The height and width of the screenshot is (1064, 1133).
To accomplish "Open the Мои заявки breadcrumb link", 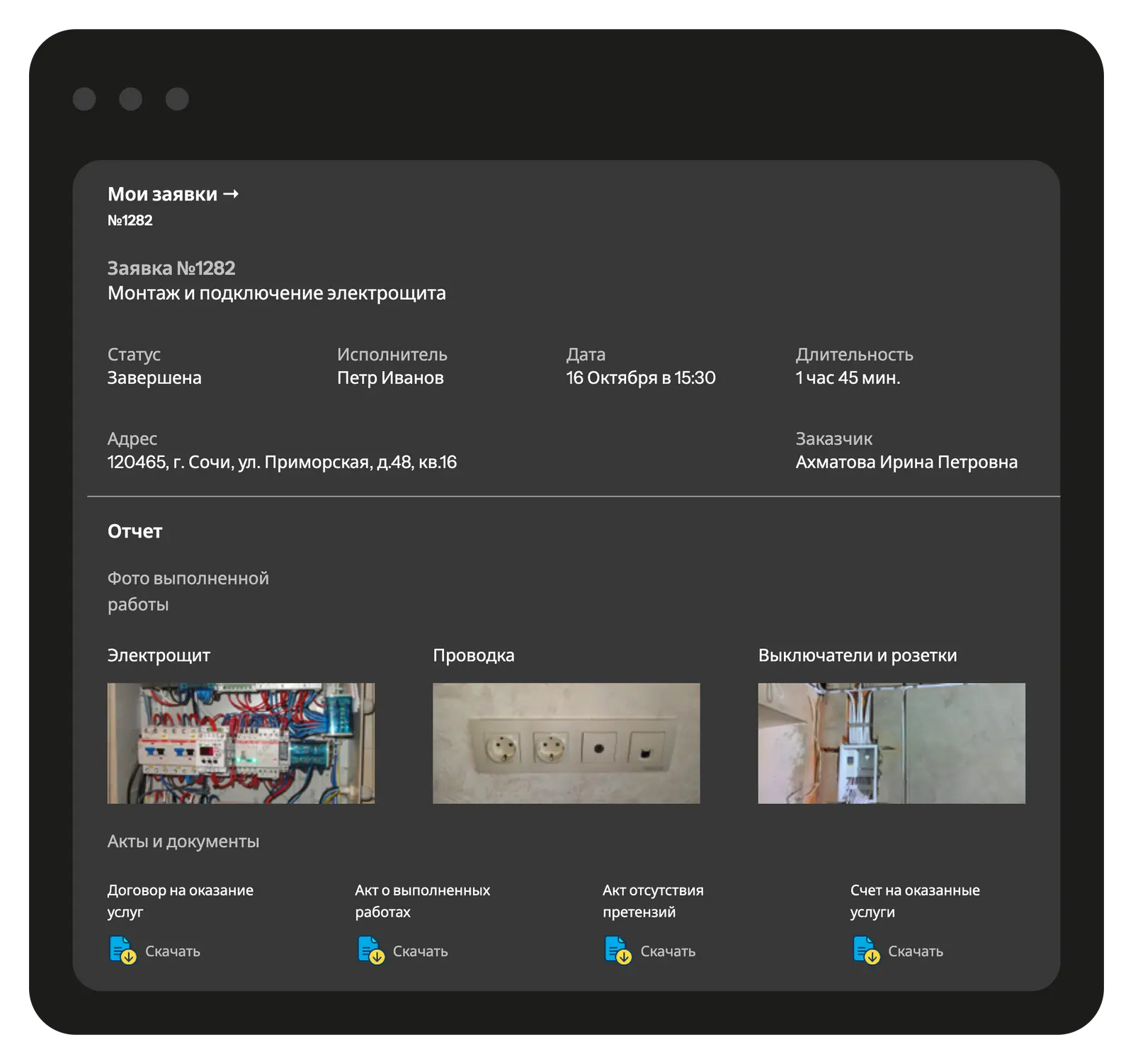I will pyautogui.click(x=162, y=194).
